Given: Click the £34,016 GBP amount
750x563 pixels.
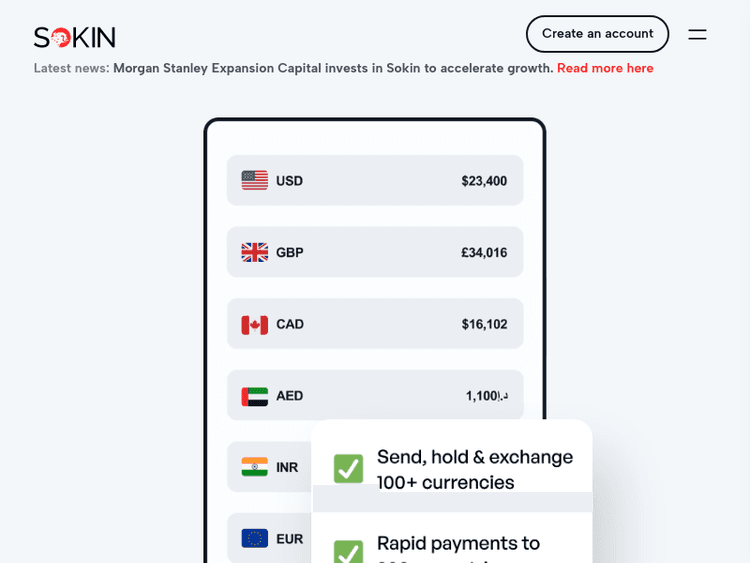Looking at the screenshot, I should click(x=484, y=253).
